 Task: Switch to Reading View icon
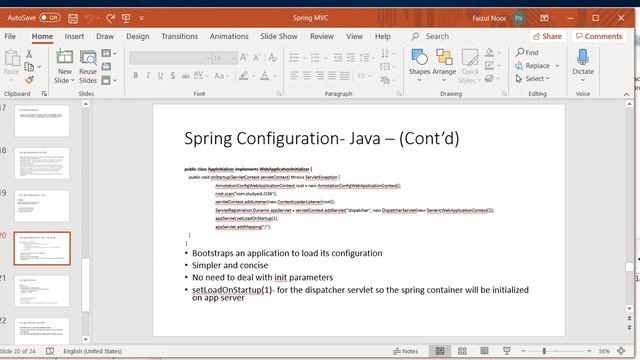(x=484, y=351)
